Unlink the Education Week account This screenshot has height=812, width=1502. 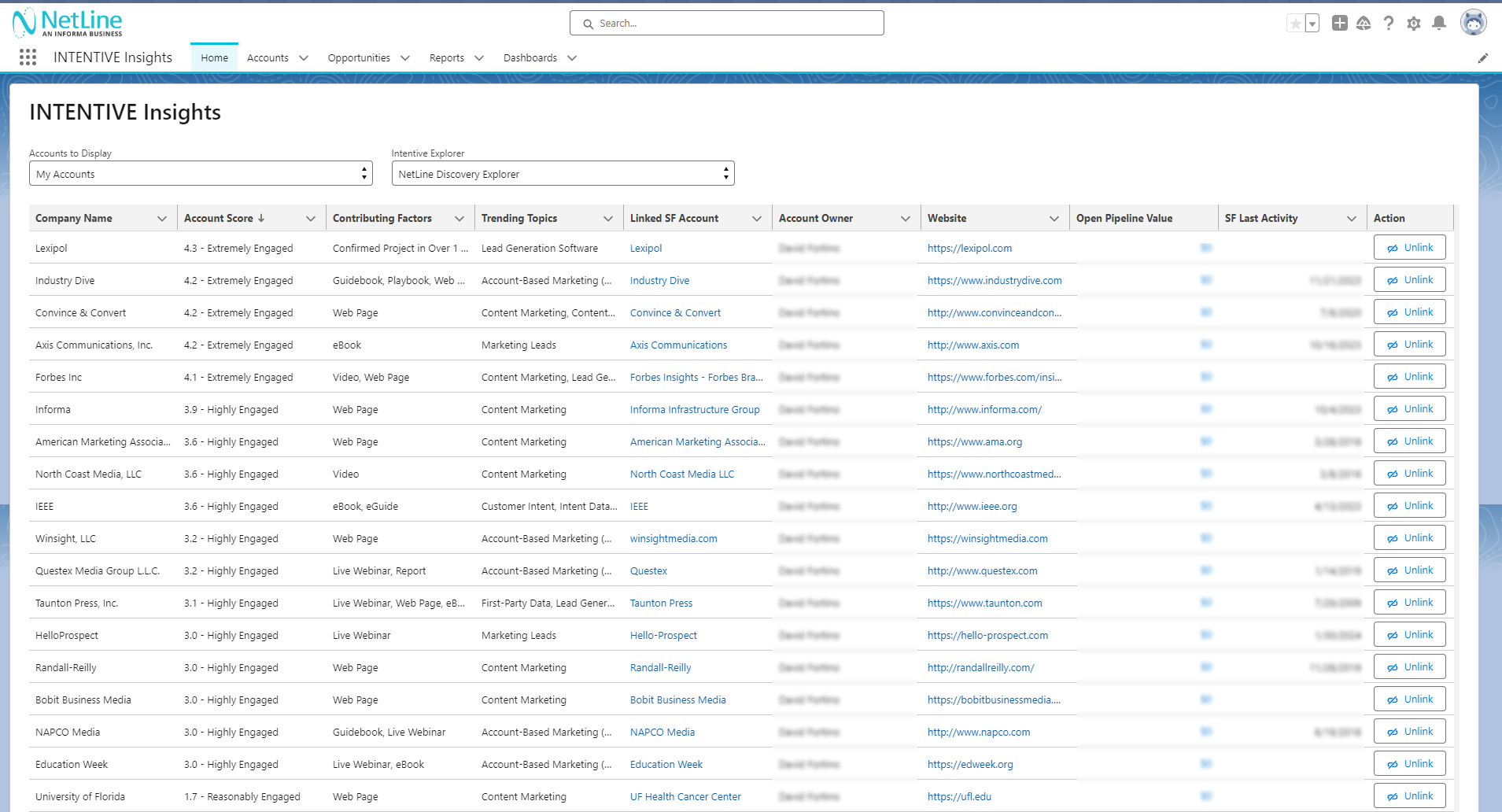coord(1409,763)
